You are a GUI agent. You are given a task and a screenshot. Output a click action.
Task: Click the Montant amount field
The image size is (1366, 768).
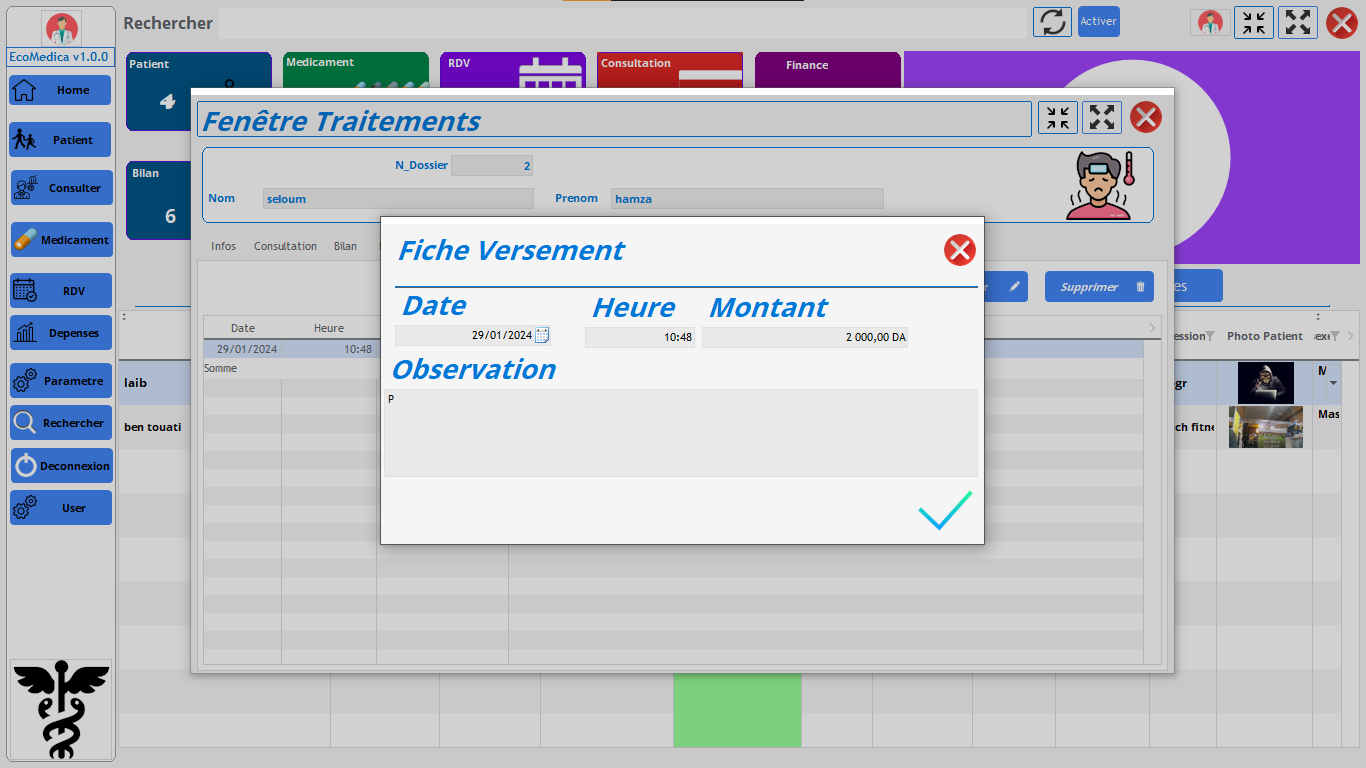pos(804,338)
